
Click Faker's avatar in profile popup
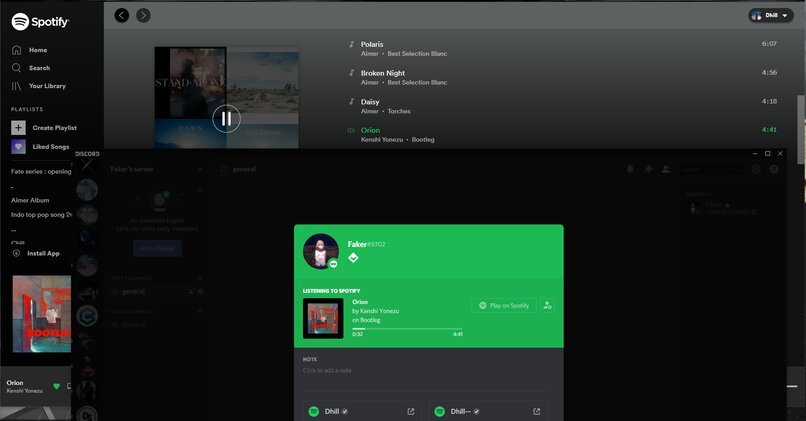[321, 251]
